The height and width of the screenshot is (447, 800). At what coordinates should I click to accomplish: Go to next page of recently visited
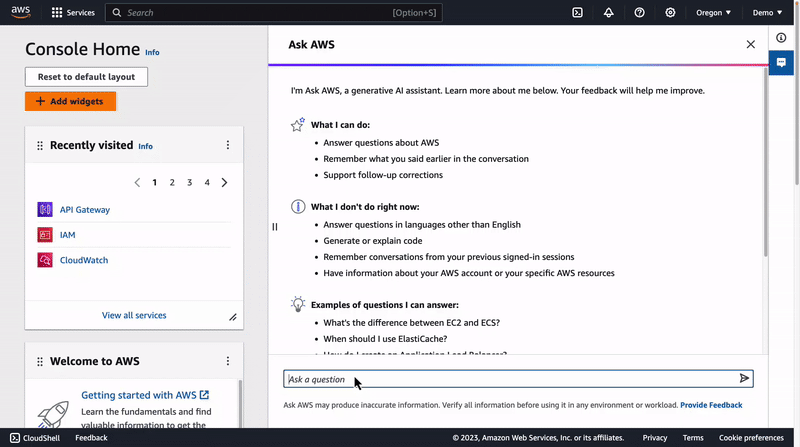tap(224, 183)
